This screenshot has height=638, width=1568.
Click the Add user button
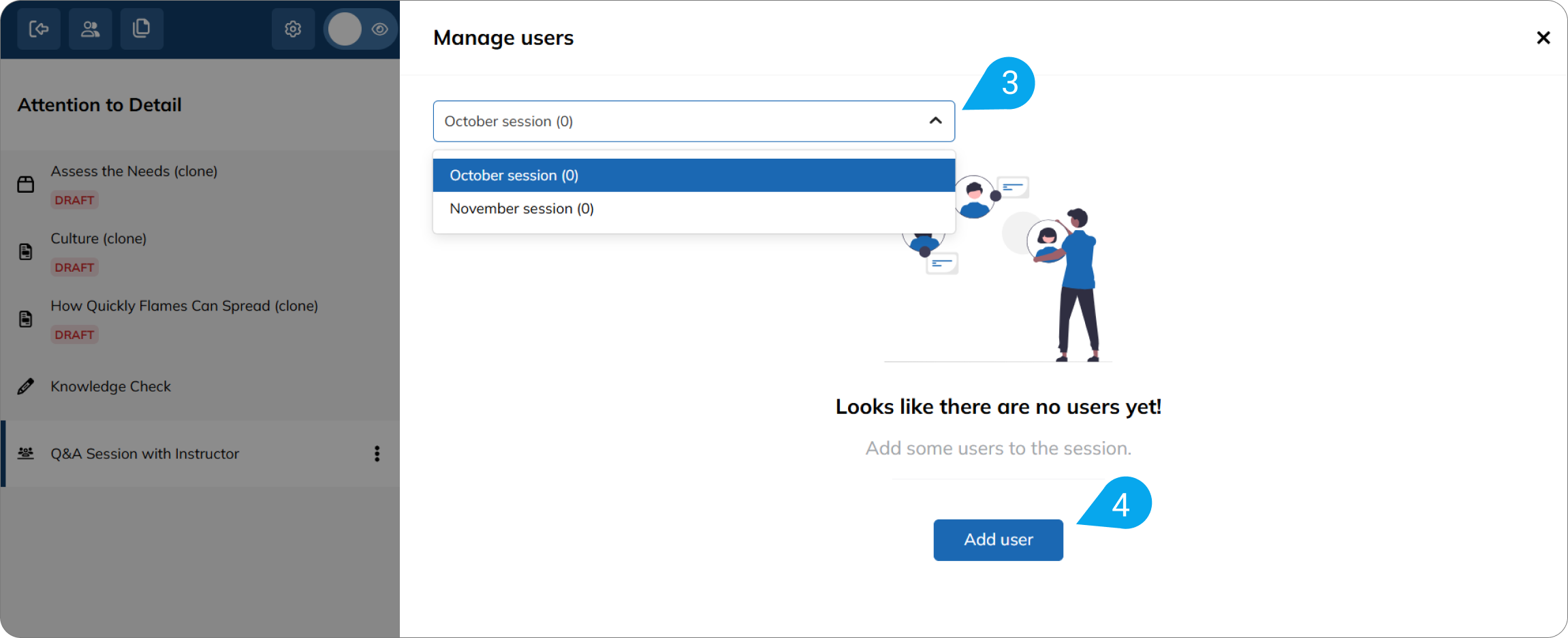pos(998,540)
